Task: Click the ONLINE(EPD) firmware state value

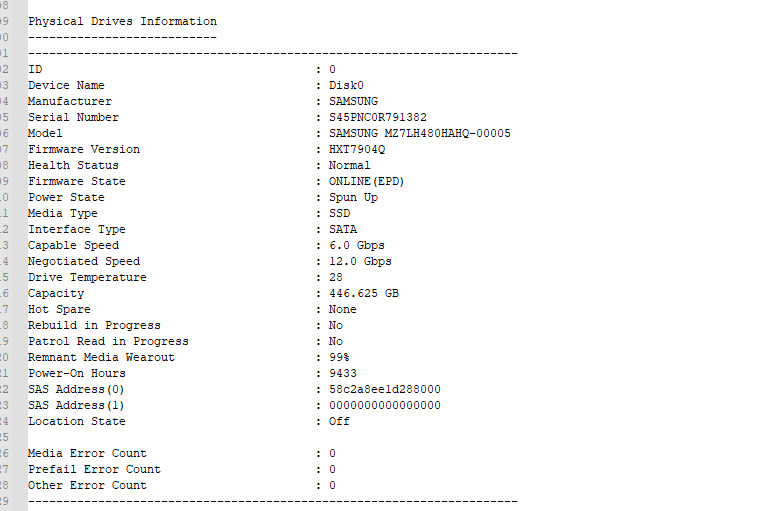Action: [x=366, y=181]
